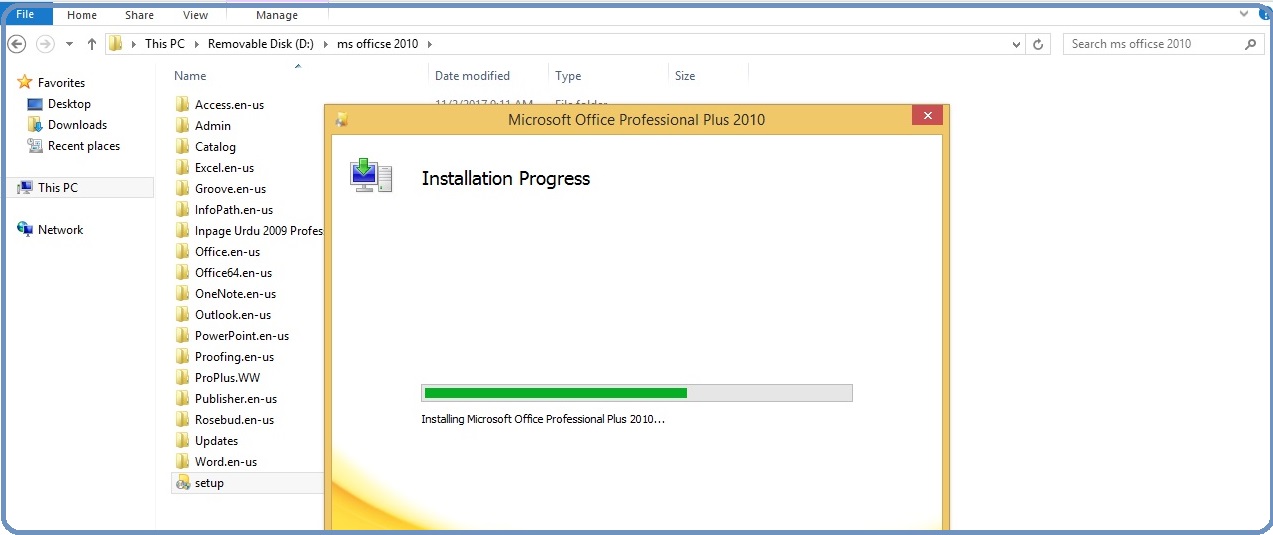Click the Office installer title bar
Viewport: 1273px width, 535px height.
click(636, 119)
